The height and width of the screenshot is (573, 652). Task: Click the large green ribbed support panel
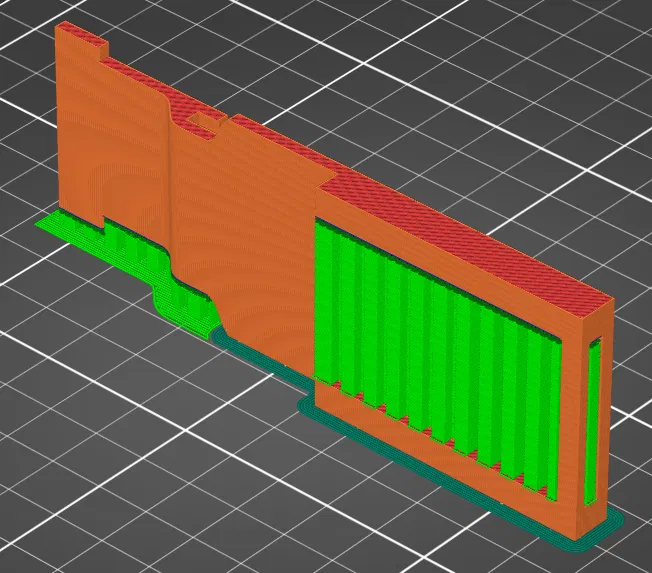[437, 358]
